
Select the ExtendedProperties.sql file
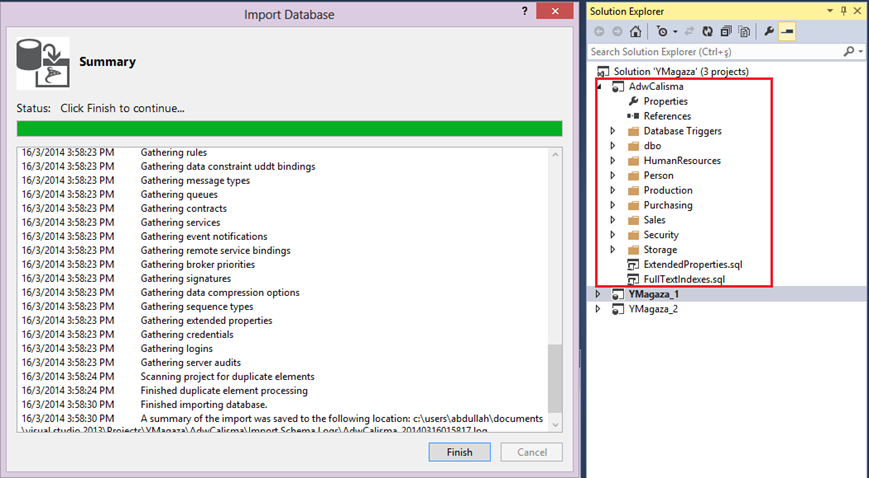693,265
